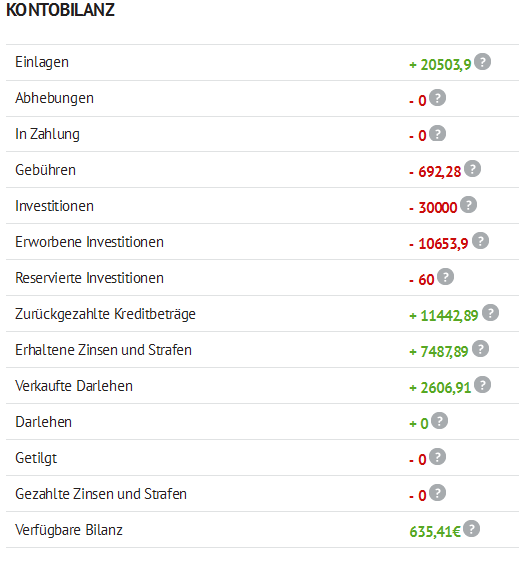Click the help icon for In Zahlung

pyautogui.click(x=437, y=133)
